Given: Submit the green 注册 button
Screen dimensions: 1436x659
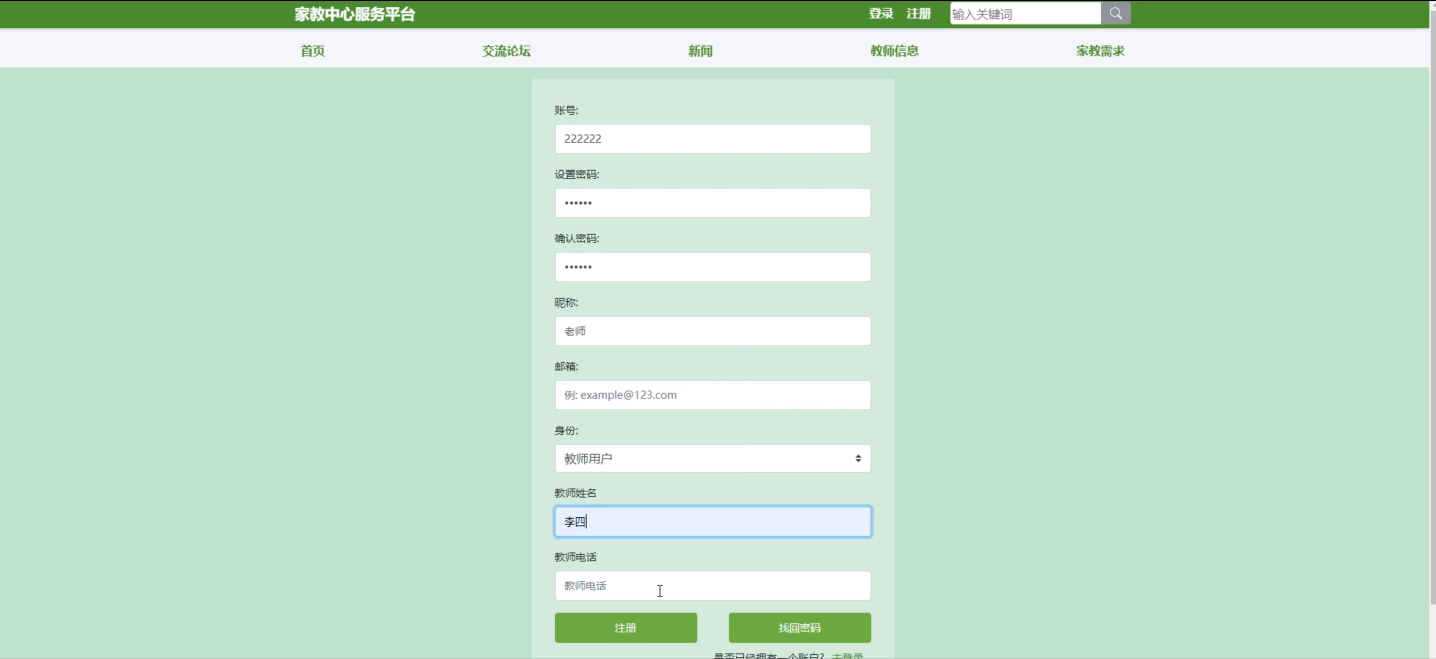Looking at the screenshot, I should pyautogui.click(x=626, y=628).
